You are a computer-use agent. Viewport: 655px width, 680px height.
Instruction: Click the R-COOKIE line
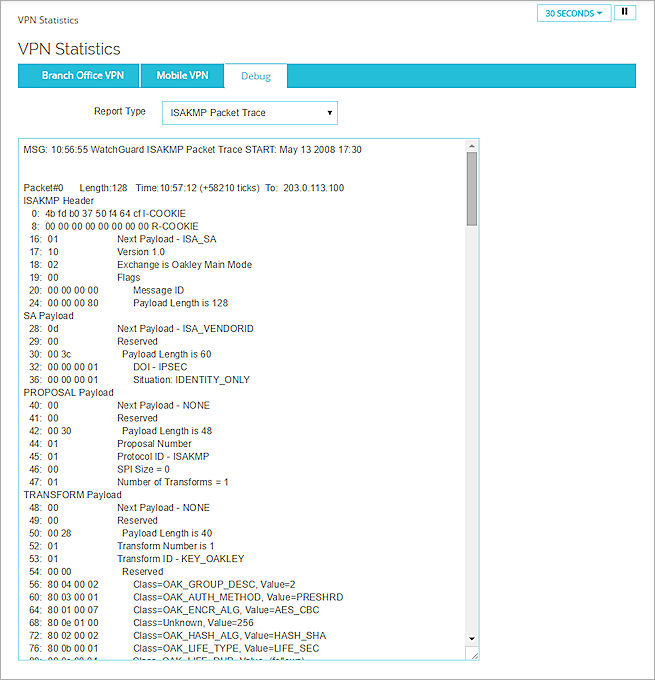coord(115,226)
